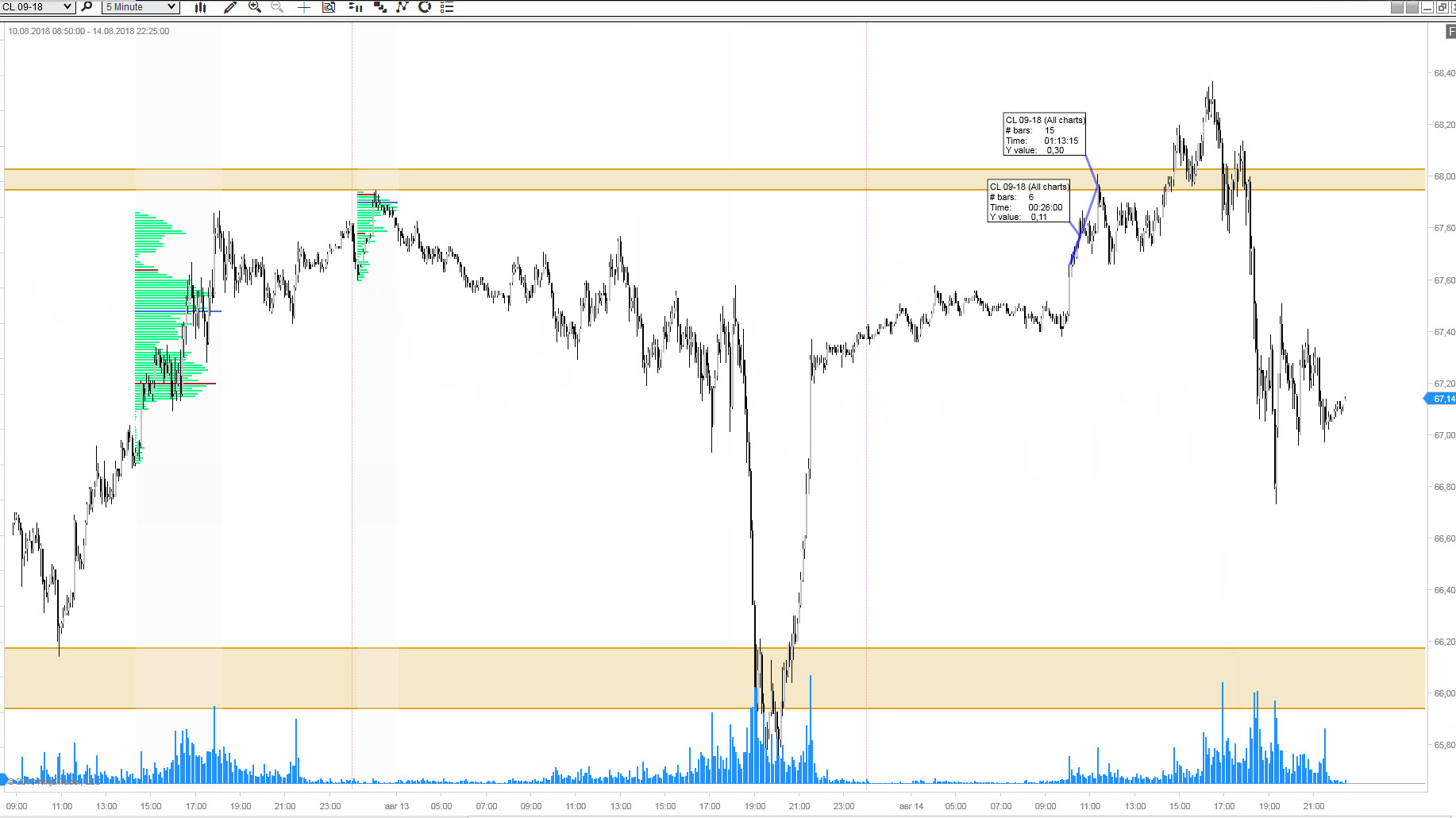Select the pencil drawing tools icon
Viewport: 1456px width, 818px height.
pos(230,7)
